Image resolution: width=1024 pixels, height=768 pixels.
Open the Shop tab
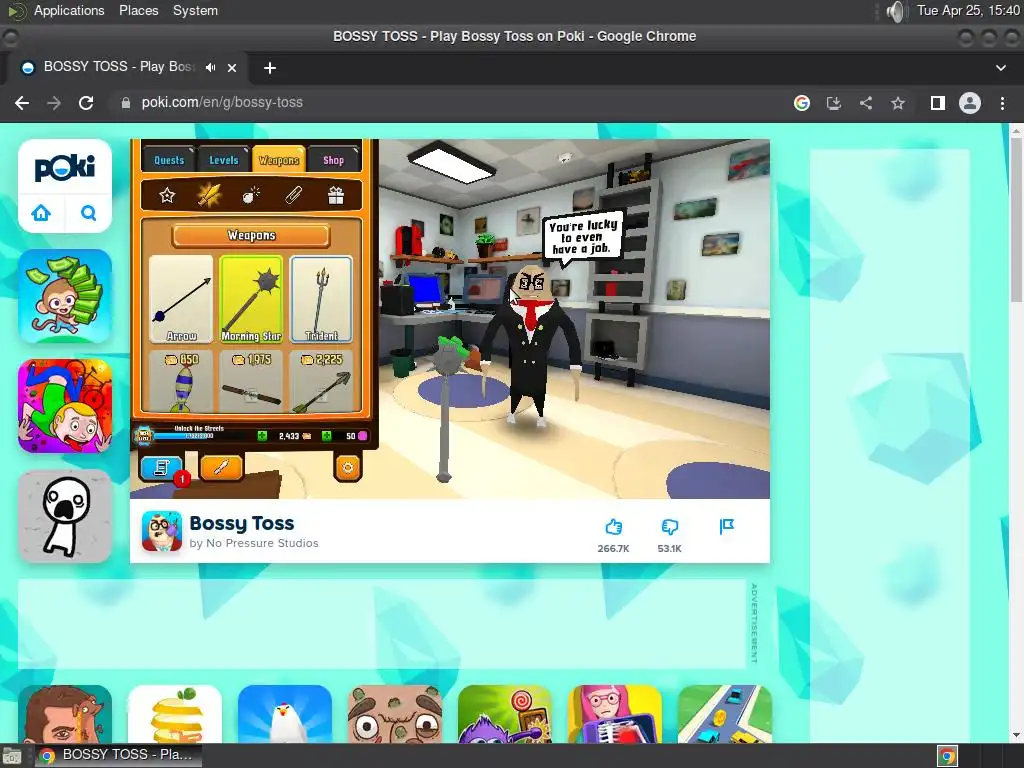[x=333, y=159]
